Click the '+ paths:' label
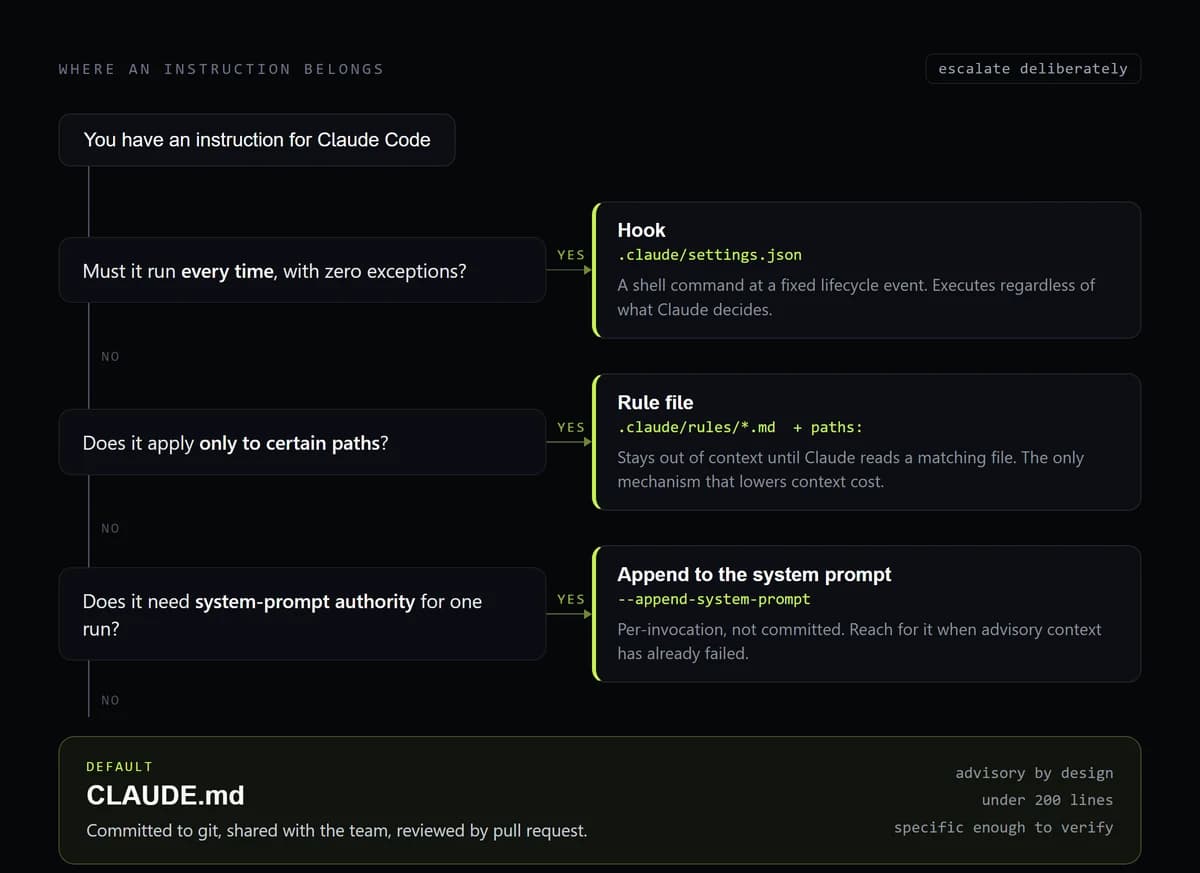This screenshot has width=1200, height=873. [827, 427]
